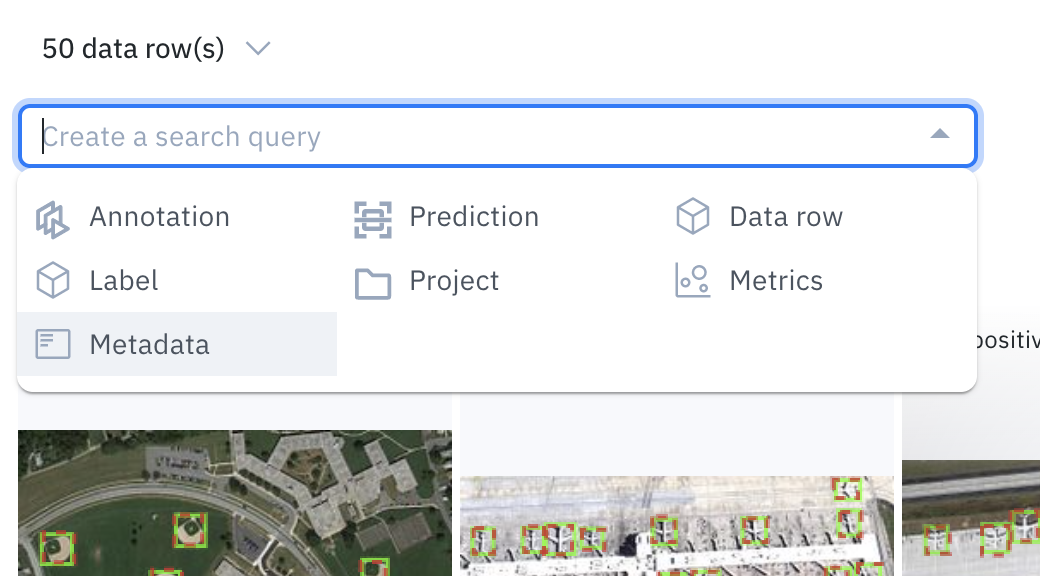The image size is (1040, 576).
Task: Choose the highlighted Metadata option
Action: (x=176, y=344)
